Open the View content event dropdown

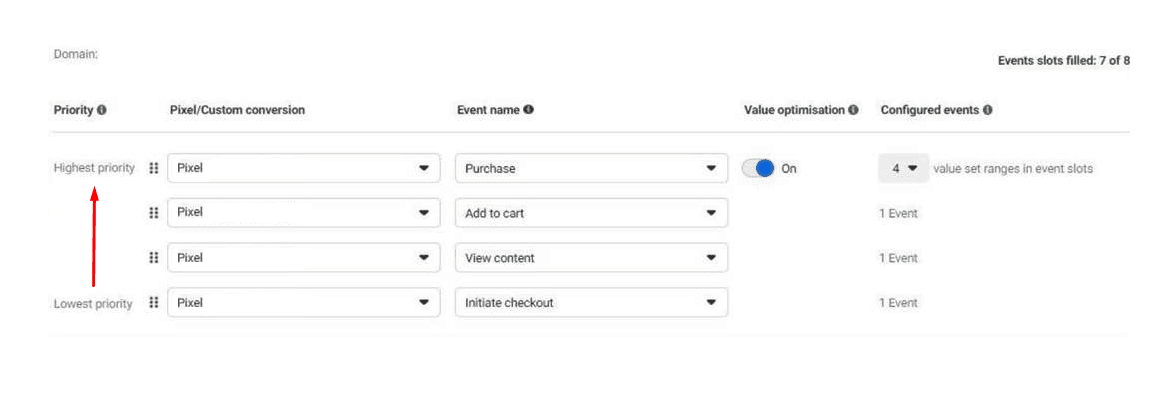591,257
